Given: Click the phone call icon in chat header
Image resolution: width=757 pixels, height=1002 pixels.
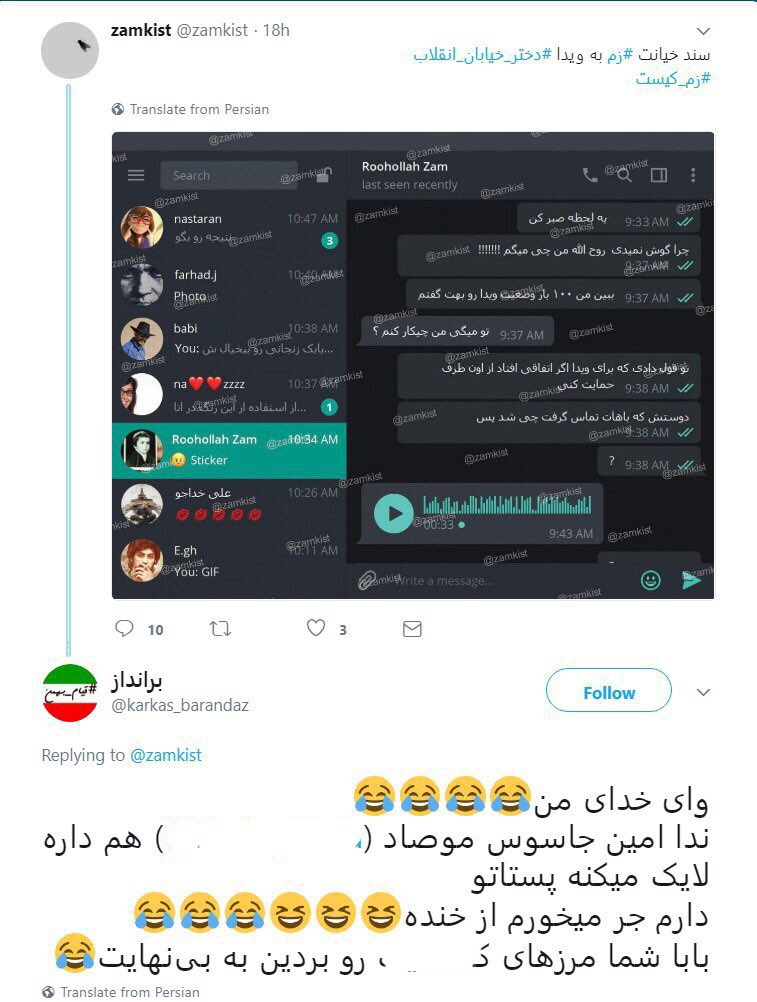Looking at the screenshot, I should coord(590,175).
